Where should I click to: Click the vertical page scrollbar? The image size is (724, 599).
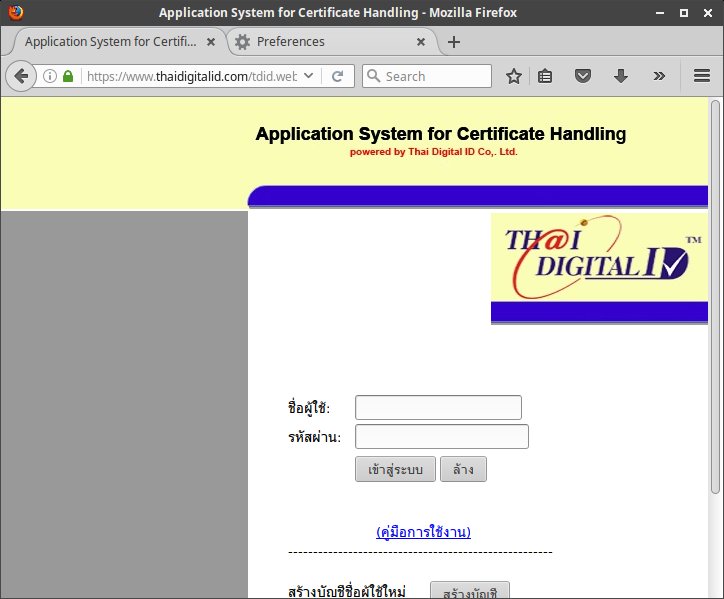pyautogui.click(x=715, y=296)
